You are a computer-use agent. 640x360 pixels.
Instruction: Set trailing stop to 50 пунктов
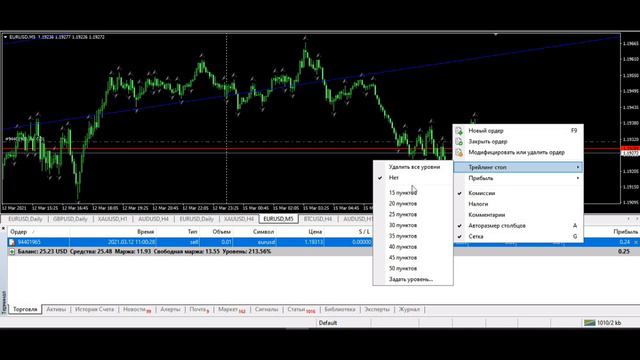[413, 269]
